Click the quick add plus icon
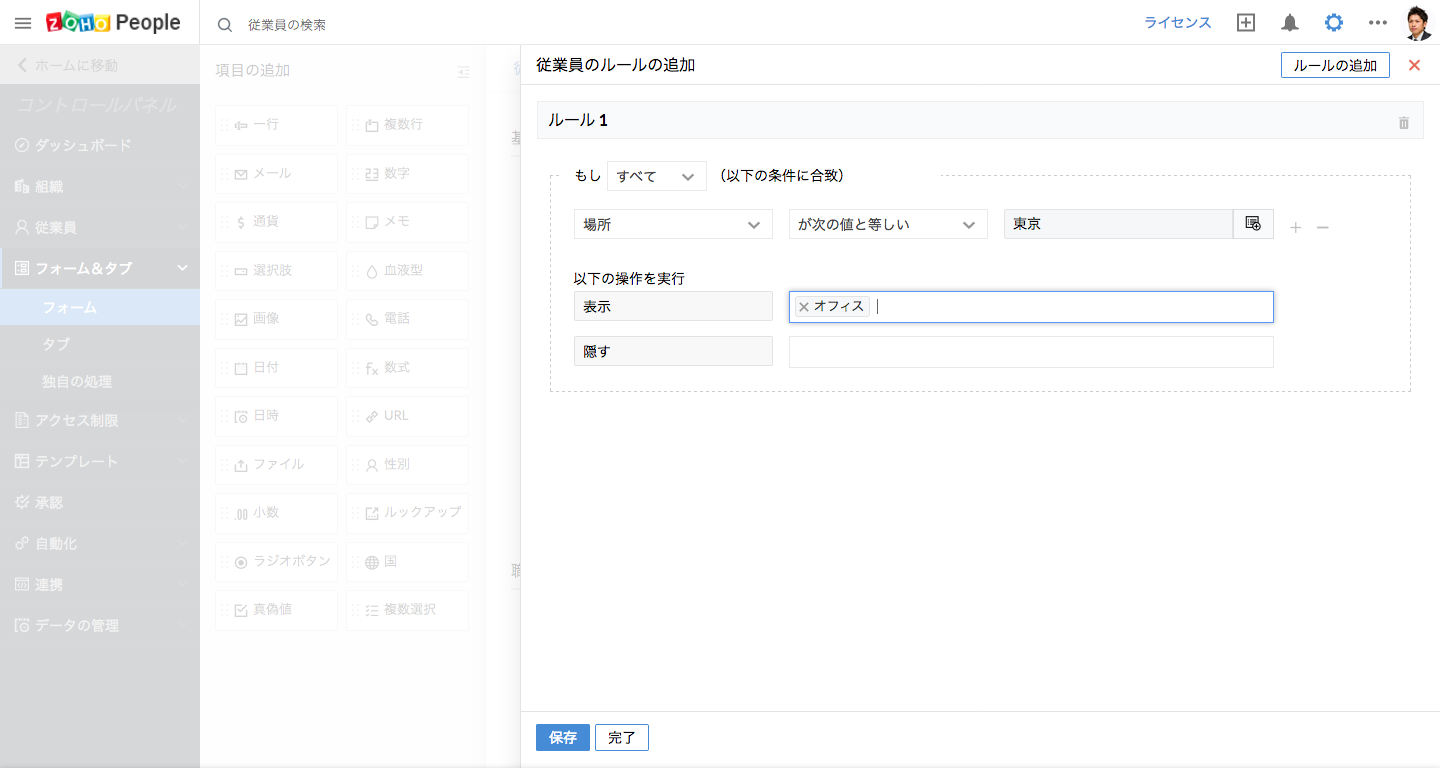This screenshot has width=1440, height=768. 1246,23
